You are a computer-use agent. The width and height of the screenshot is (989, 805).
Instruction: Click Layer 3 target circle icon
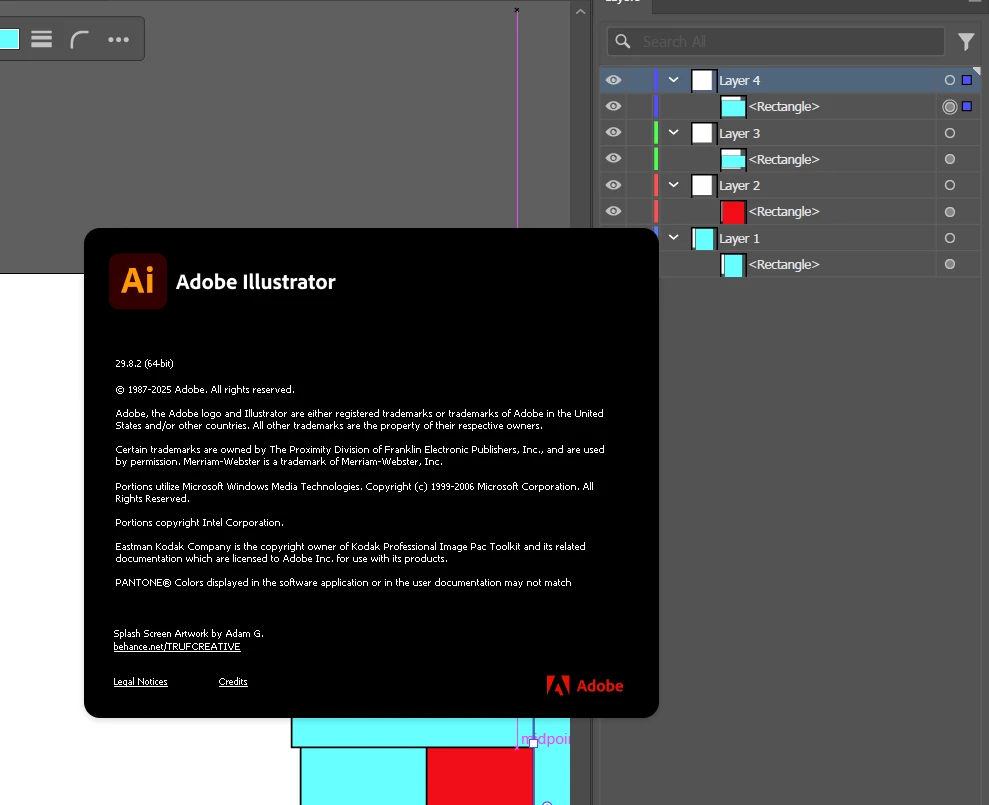tap(949, 133)
